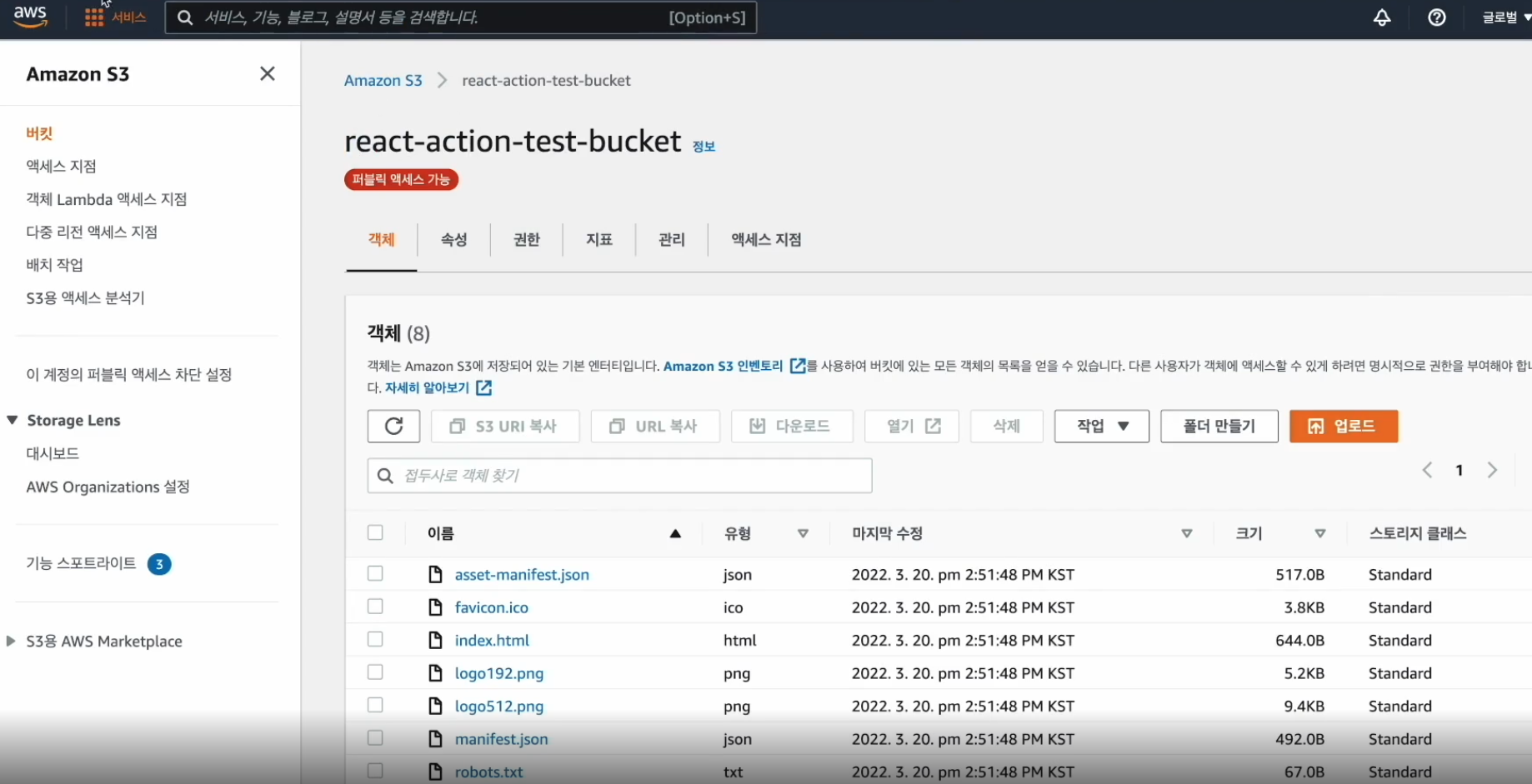1532x784 pixels.
Task: Check the favicon.ico row checkbox
Action: (x=375, y=607)
